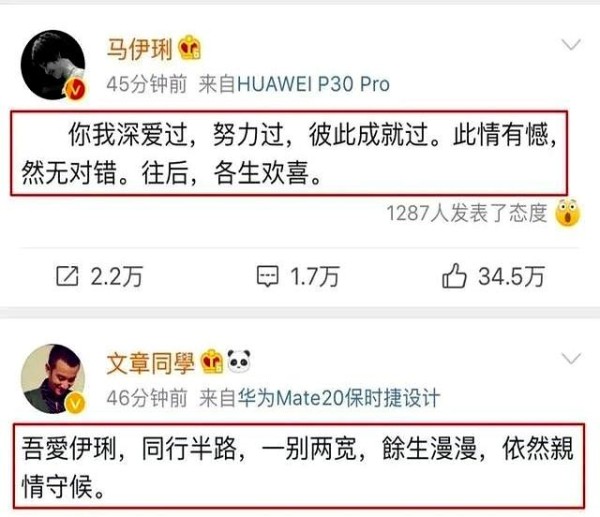Like the post with 34.5万 thumbs-up
Screen dimensions: 600x517
tap(454, 276)
